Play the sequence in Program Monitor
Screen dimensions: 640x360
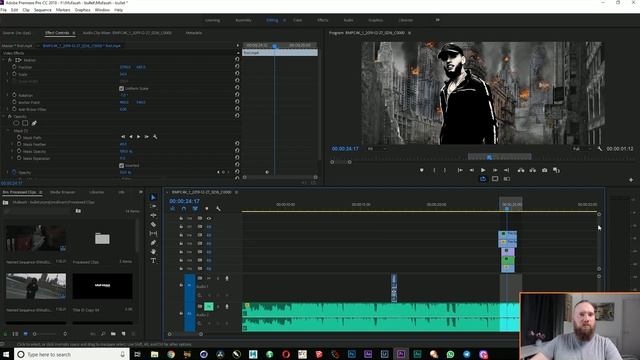click(483, 170)
